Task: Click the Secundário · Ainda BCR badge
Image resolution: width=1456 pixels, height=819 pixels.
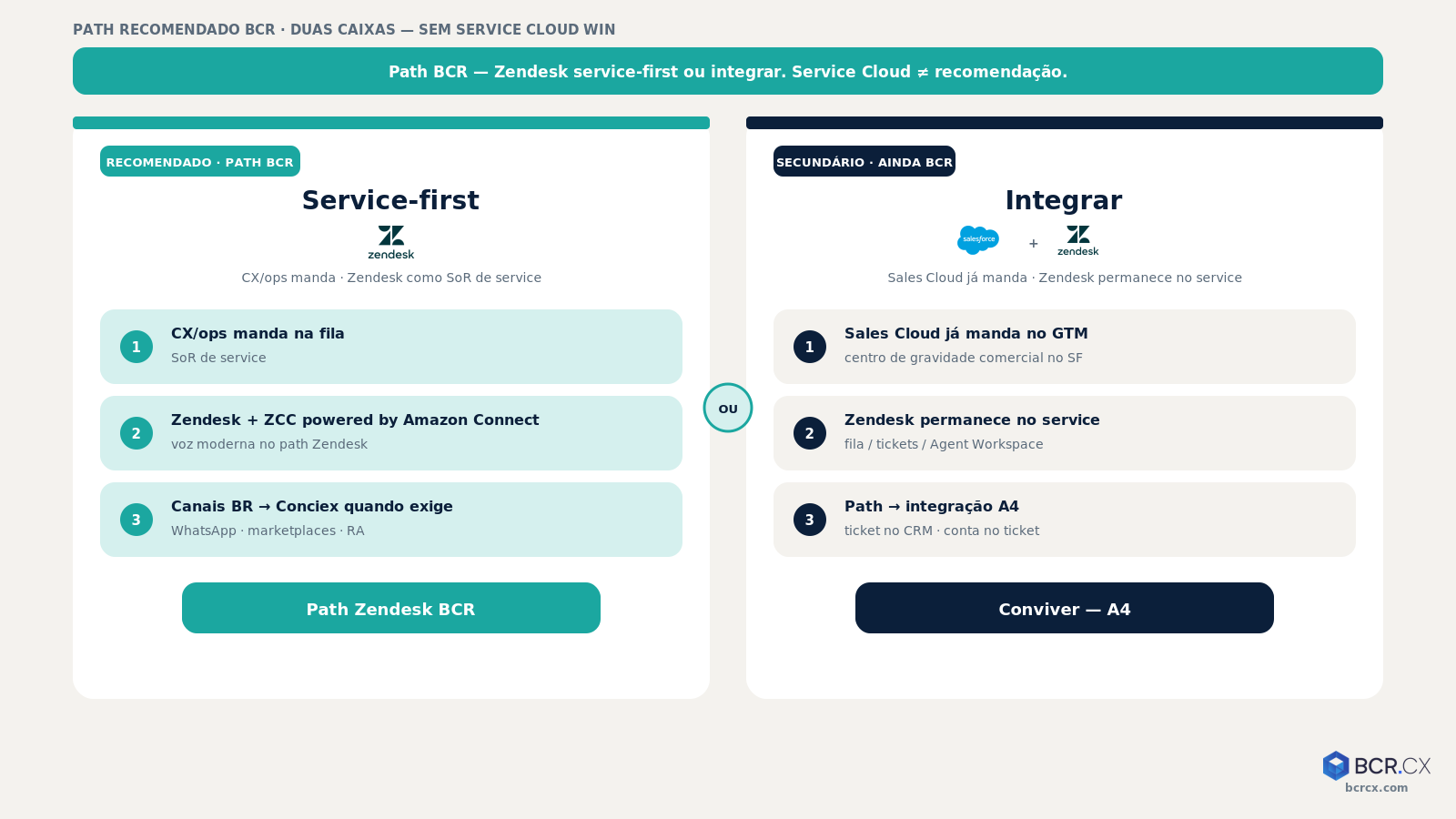Action: point(864,161)
